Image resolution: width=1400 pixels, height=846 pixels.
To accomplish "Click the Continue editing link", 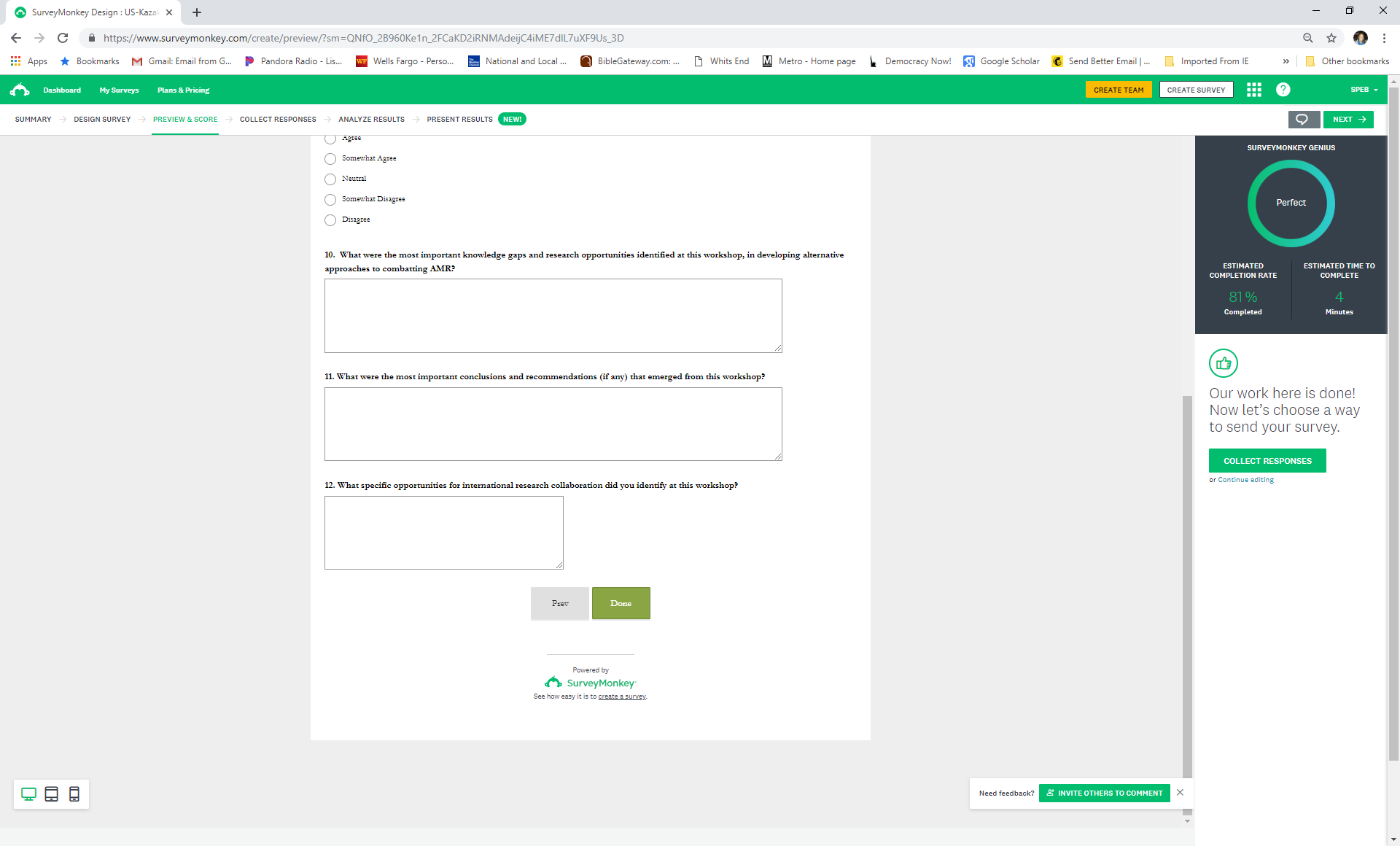I will pos(1245,480).
